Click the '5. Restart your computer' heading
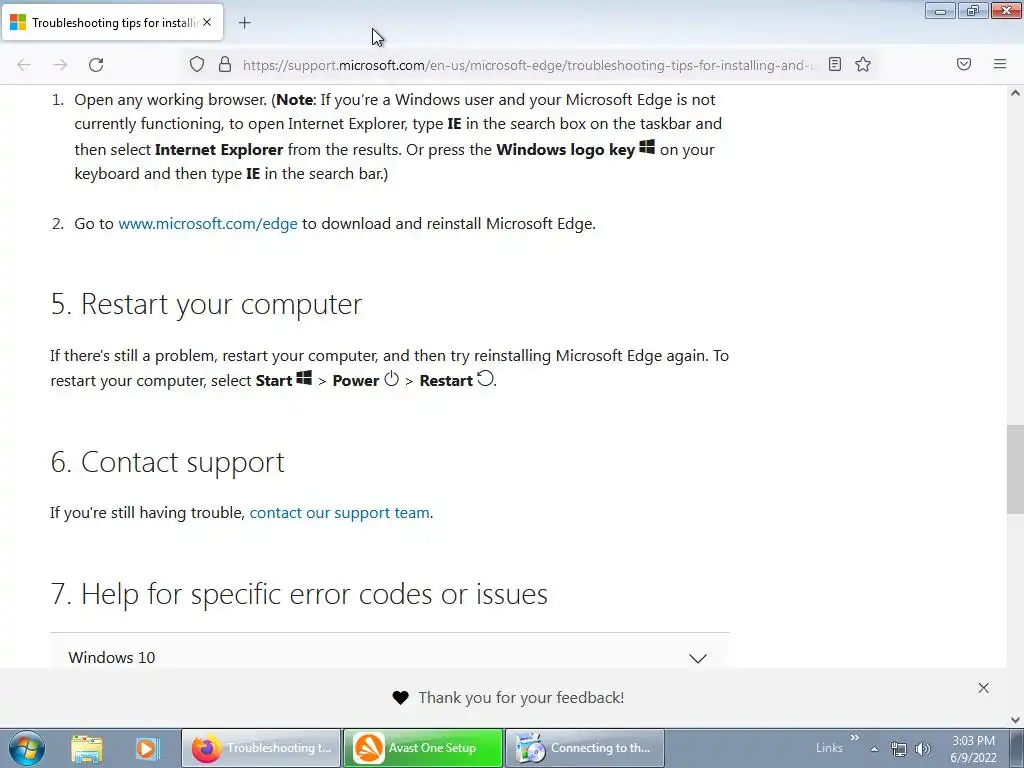The height and width of the screenshot is (768, 1024). [x=206, y=304]
